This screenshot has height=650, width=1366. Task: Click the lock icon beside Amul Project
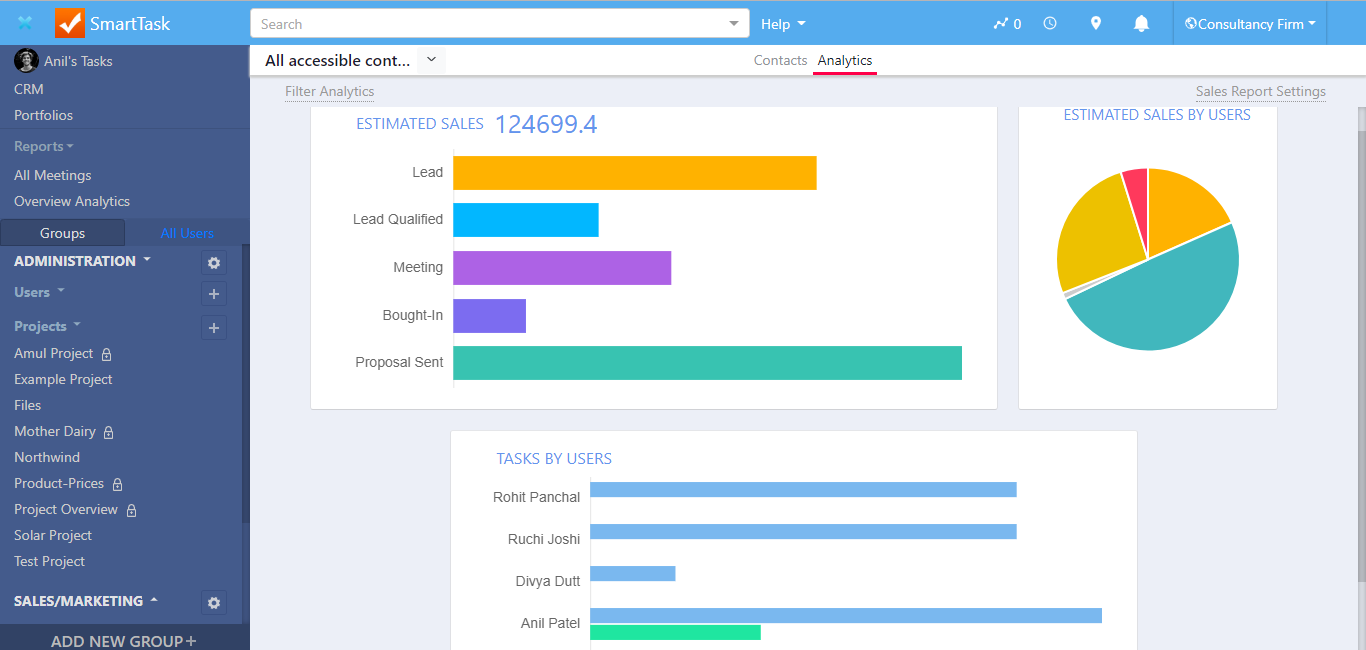106,354
